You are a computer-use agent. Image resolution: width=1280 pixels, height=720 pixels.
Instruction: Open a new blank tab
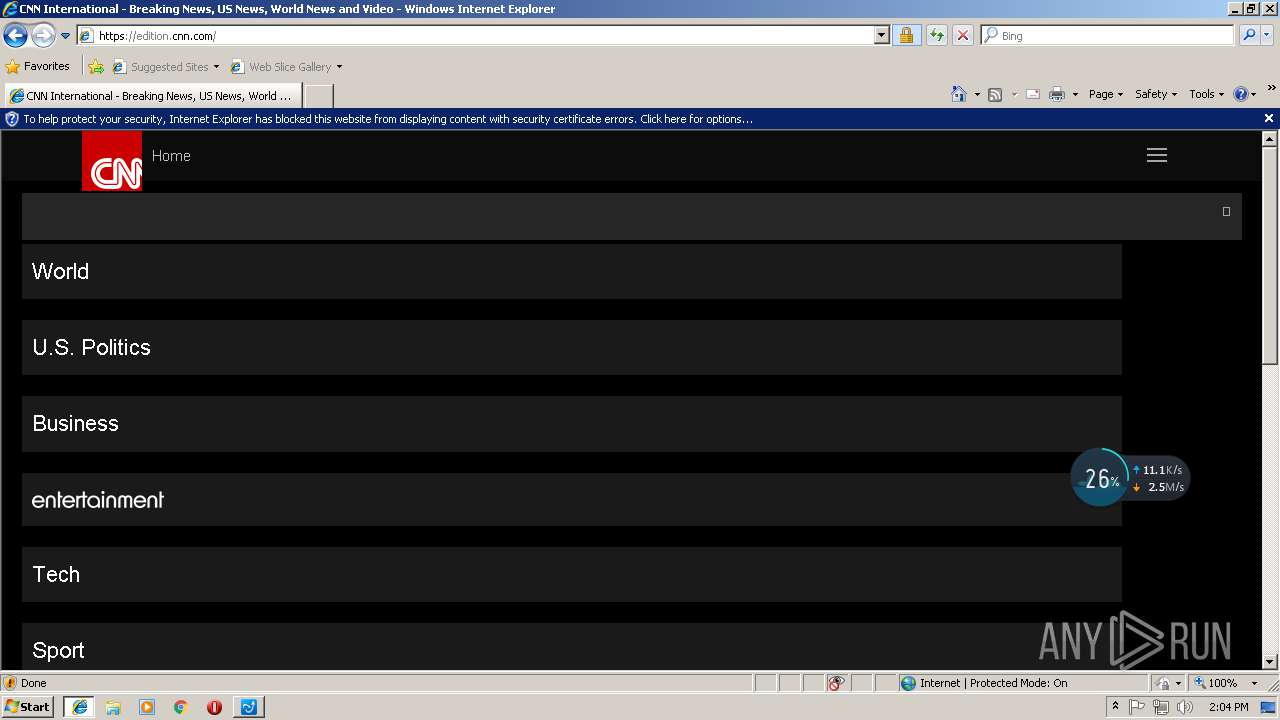pos(318,96)
